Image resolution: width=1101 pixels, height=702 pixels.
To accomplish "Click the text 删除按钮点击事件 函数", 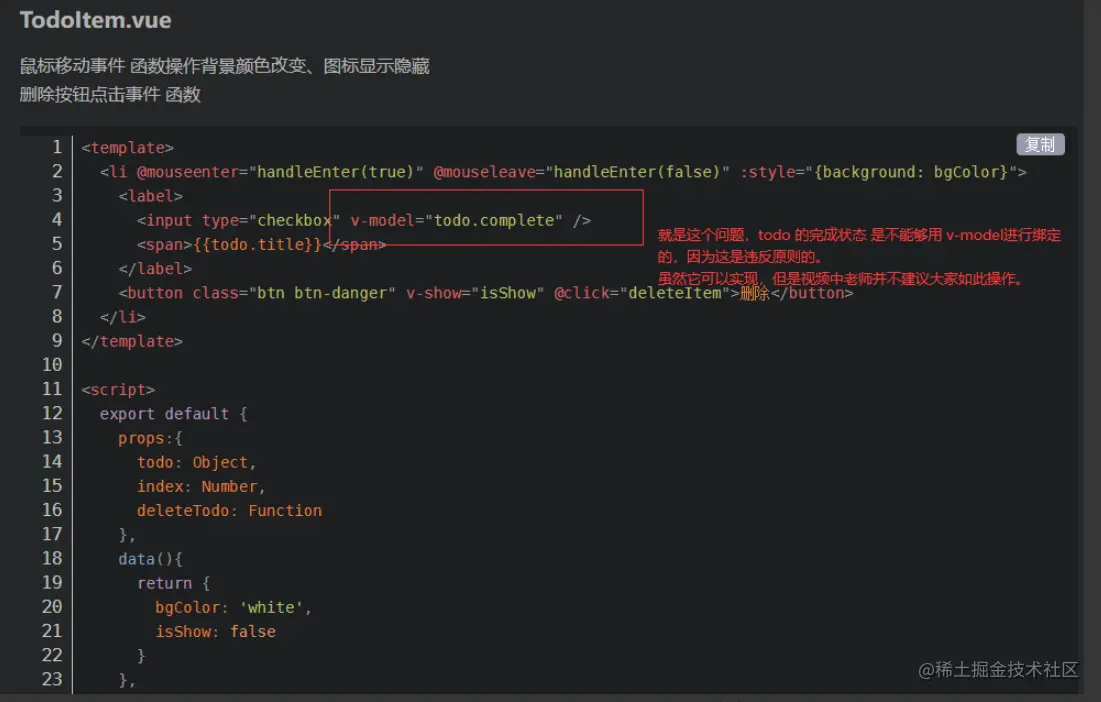I will 110,95.
